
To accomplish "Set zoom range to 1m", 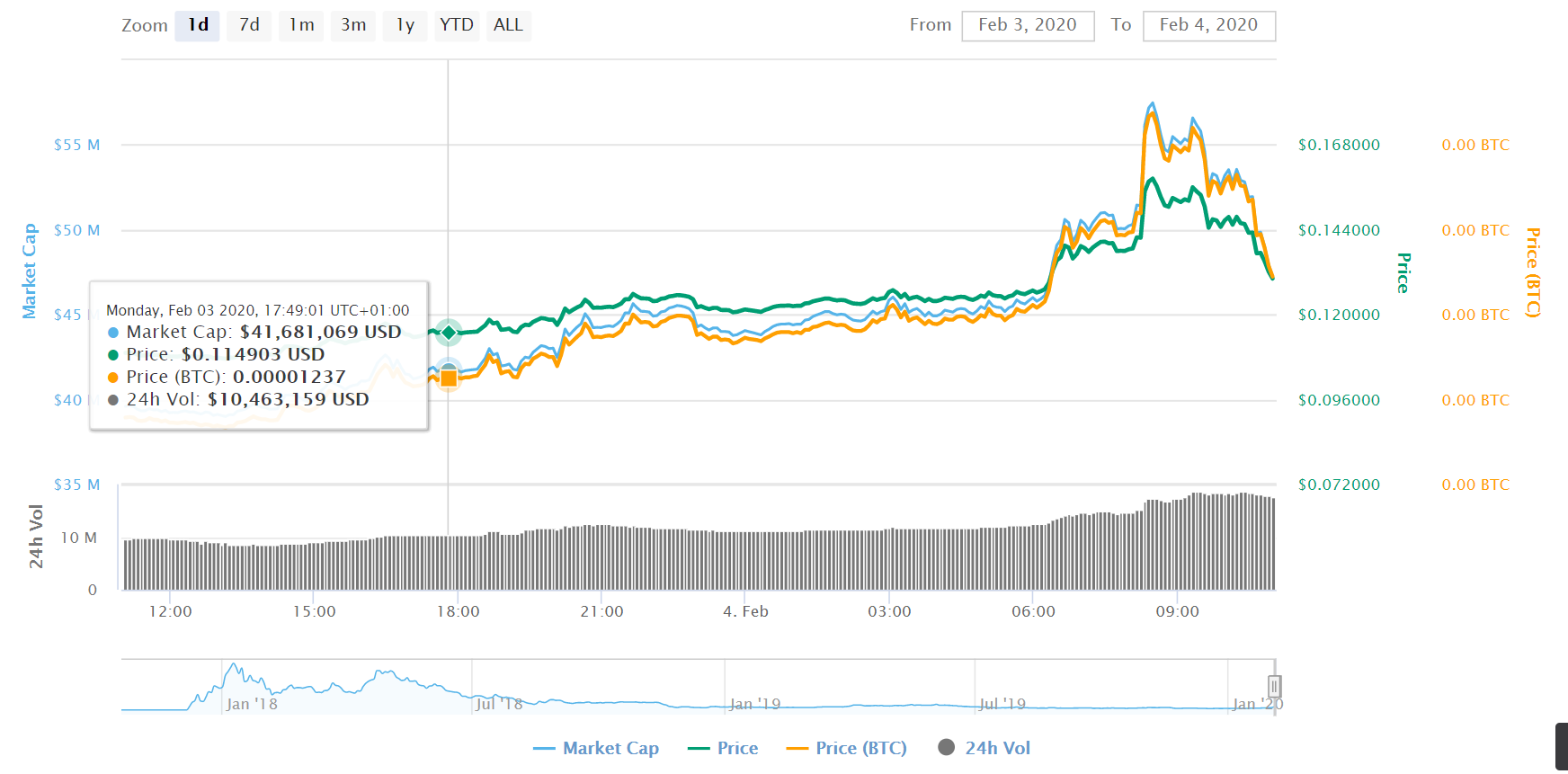I will (x=301, y=25).
